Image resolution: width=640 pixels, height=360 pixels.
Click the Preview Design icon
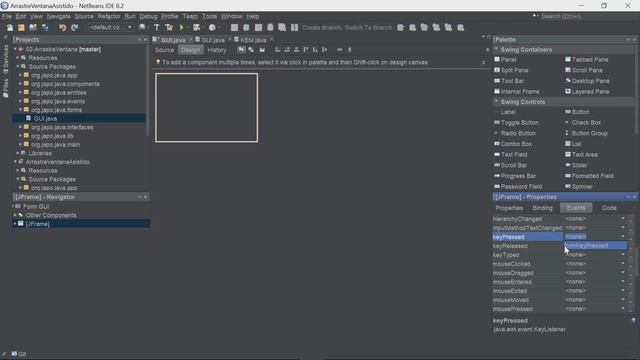pos(262,50)
